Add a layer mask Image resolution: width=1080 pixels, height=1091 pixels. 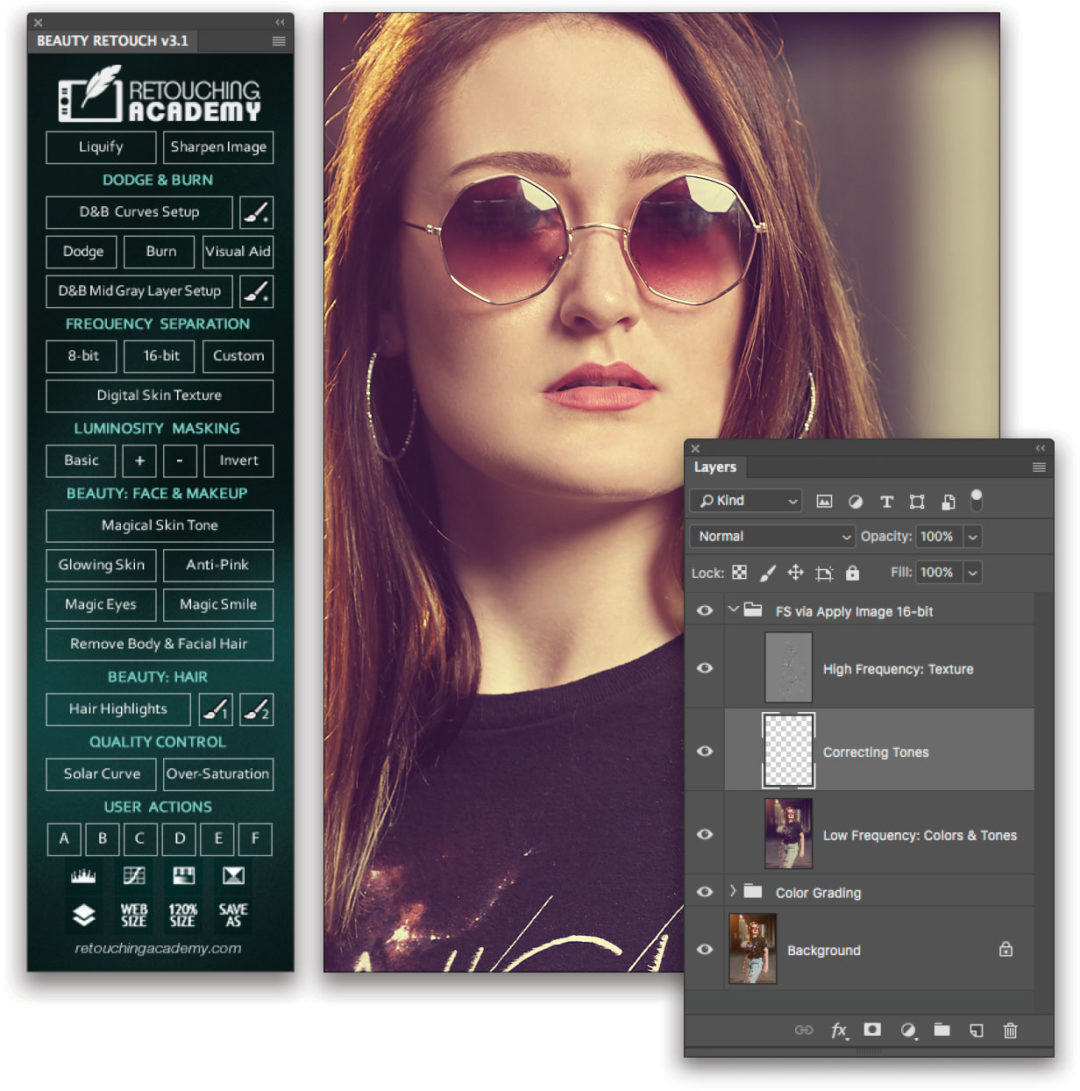[x=872, y=1030]
